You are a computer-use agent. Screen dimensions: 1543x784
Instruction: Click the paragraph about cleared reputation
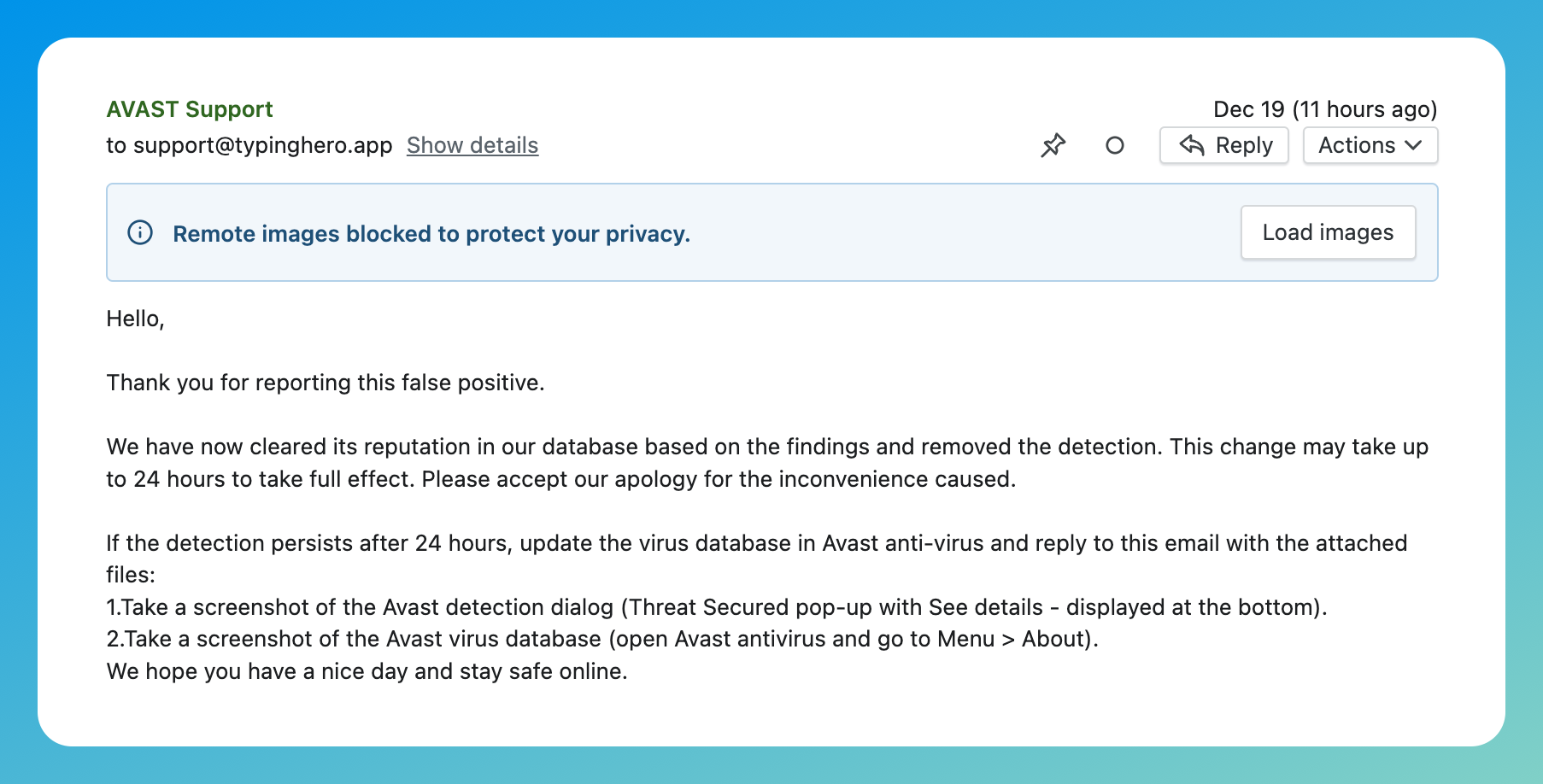(x=767, y=463)
